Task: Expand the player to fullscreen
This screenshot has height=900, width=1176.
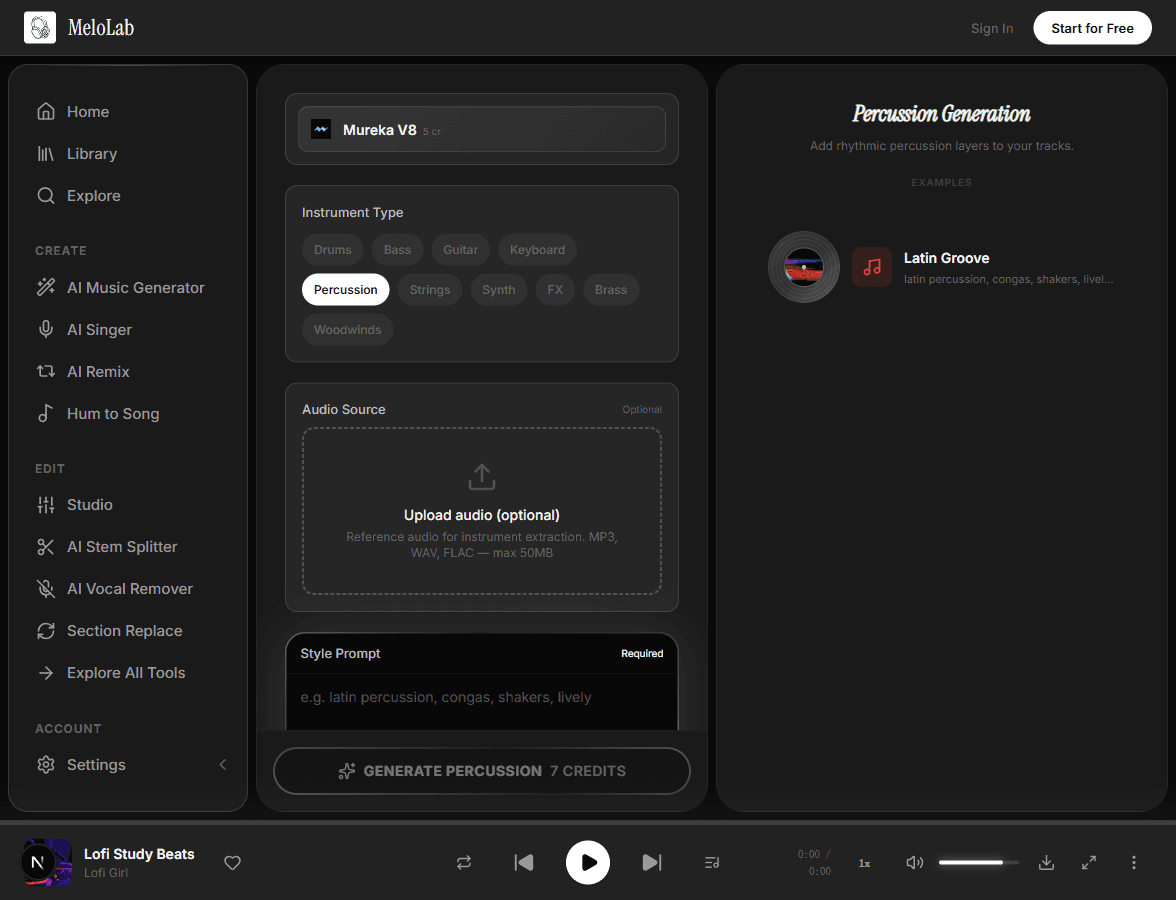Action: point(1089,862)
